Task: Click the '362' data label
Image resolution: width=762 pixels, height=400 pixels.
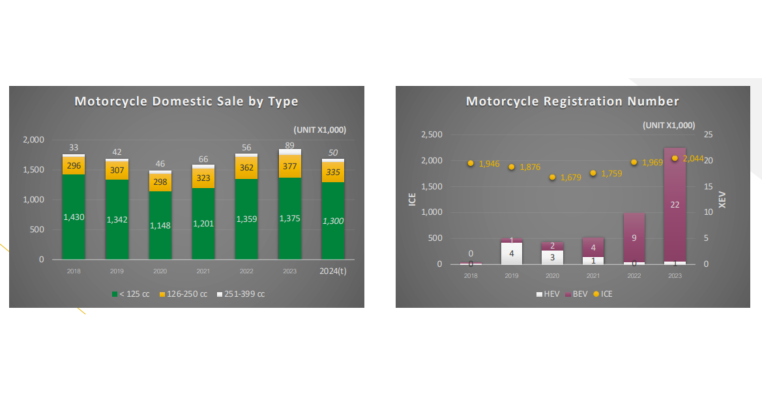Action: (x=246, y=168)
